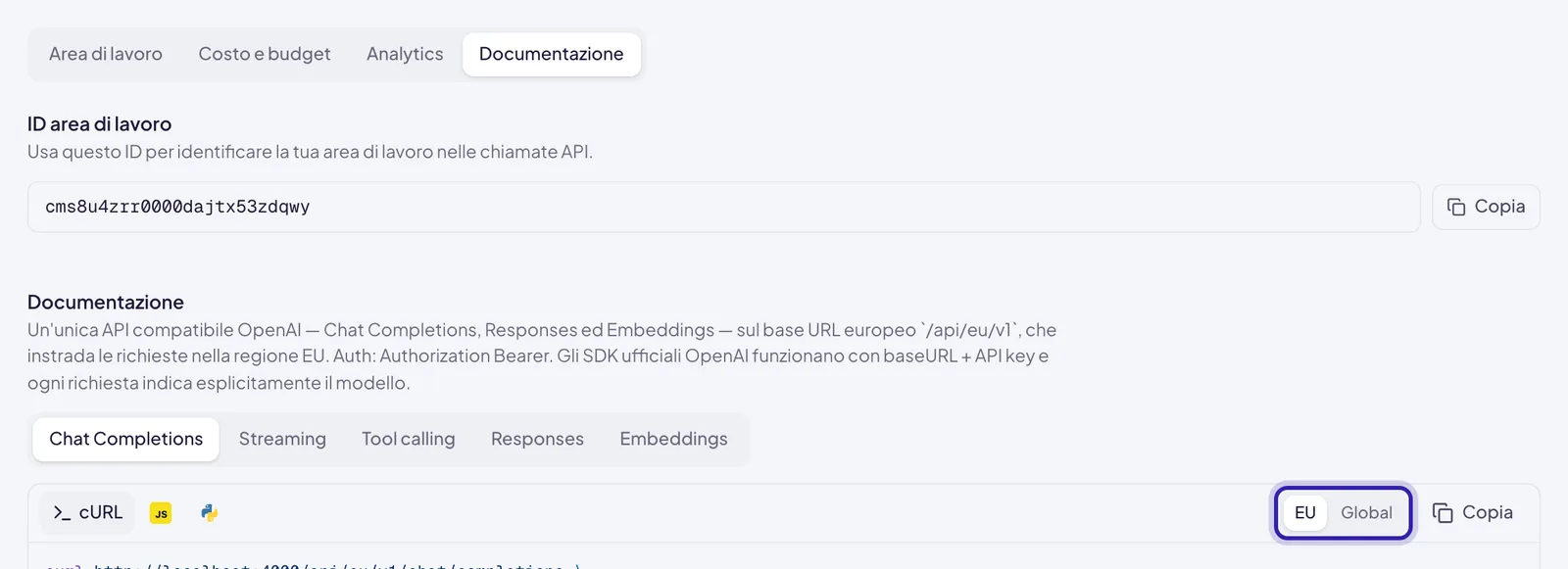
Task: Open the Embeddings example tab
Action: coord(673,439)
